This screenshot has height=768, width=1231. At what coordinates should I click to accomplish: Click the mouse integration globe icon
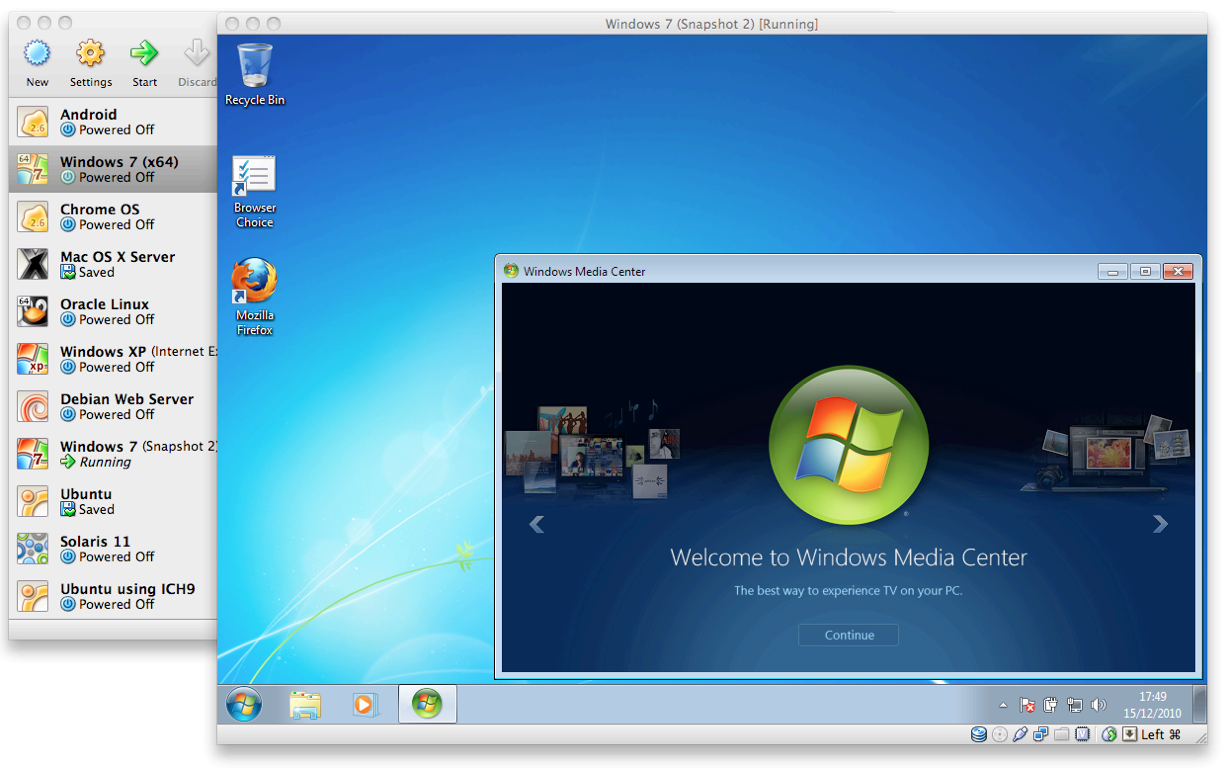click(1109, 735)
